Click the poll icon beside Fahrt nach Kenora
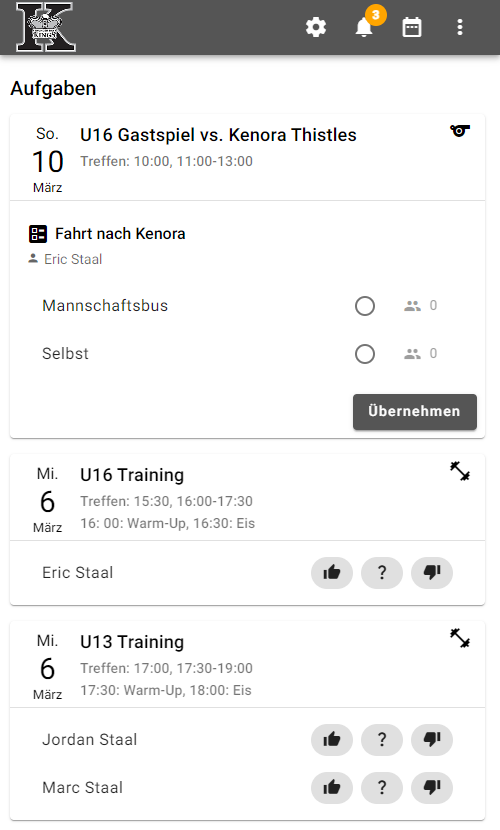 tap(38, 233)
